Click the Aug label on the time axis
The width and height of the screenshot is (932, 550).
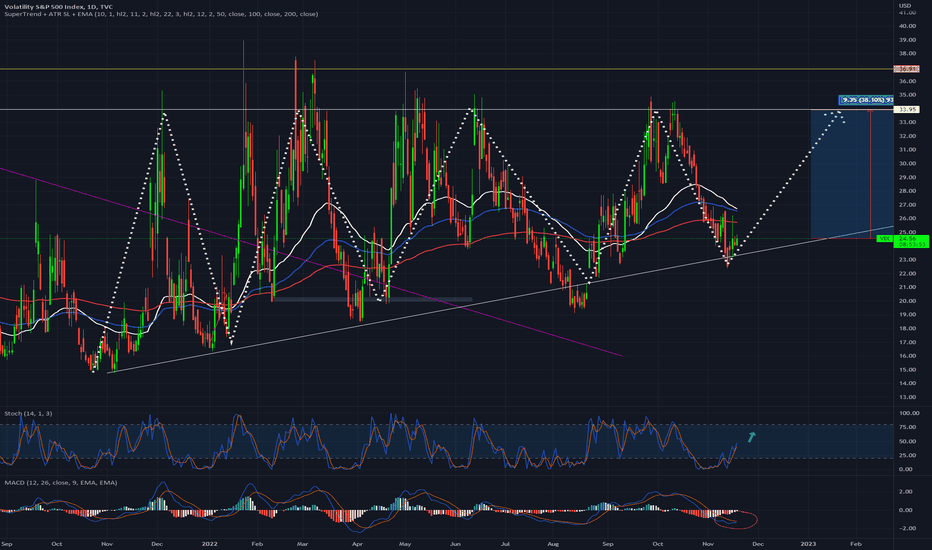click(x=553, y=543)
